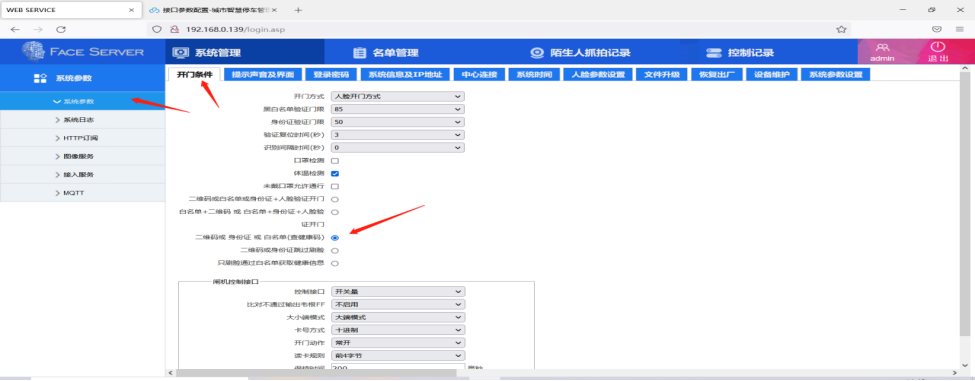
Task: Click the admin user icon
Action: point(882,48)
